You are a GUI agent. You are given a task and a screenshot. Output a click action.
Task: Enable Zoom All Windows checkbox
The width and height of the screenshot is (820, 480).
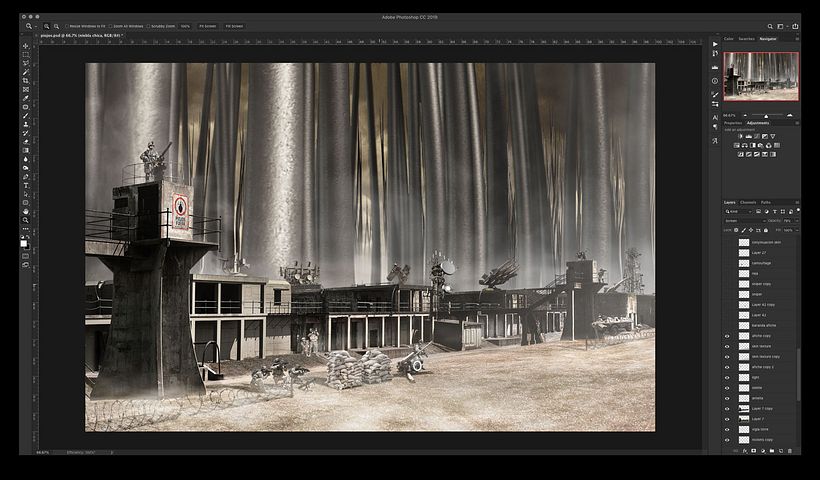click(111, 26)
